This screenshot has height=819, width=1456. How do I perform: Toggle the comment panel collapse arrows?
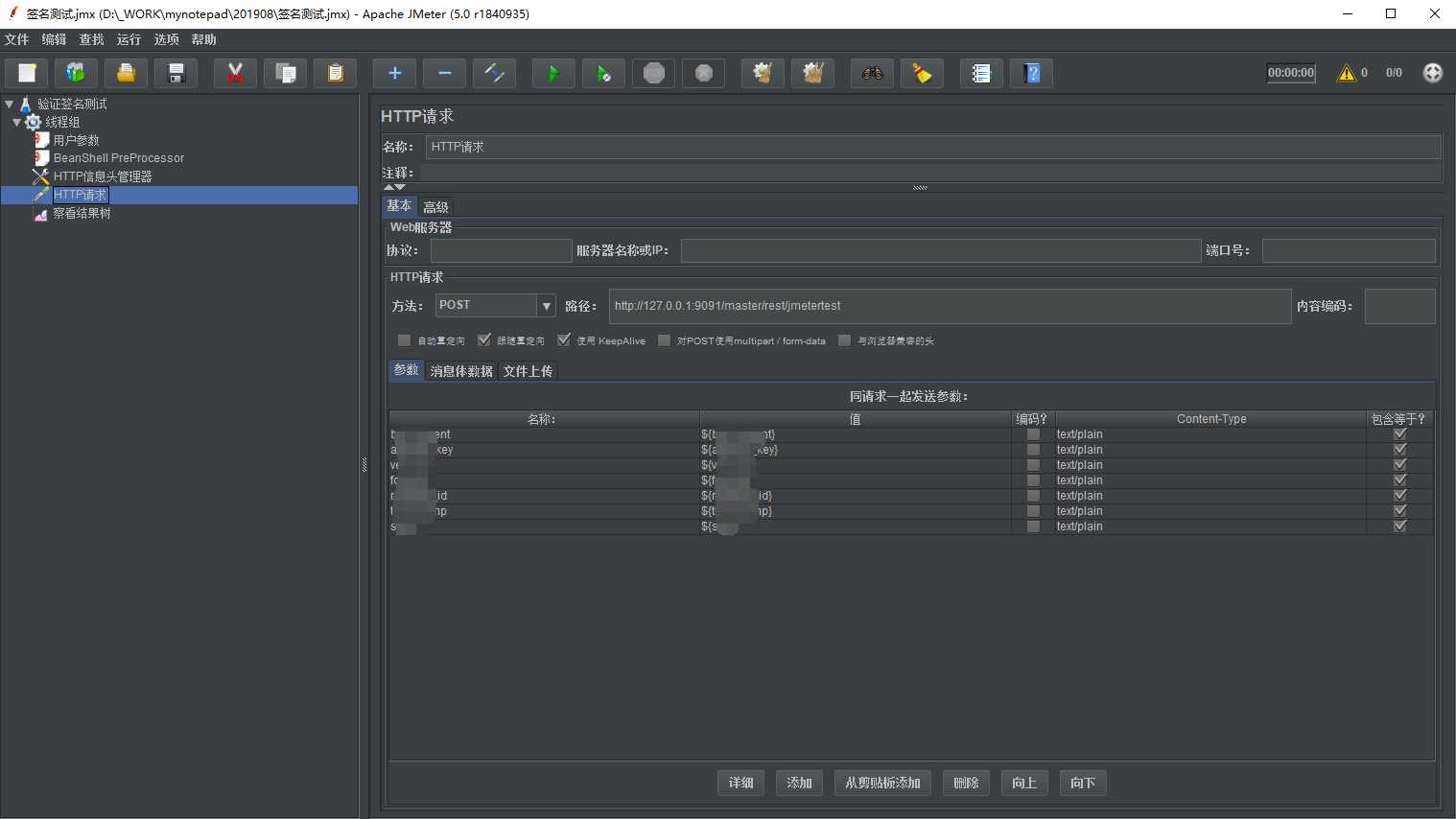pyautogui.click(x=394, y=187)
